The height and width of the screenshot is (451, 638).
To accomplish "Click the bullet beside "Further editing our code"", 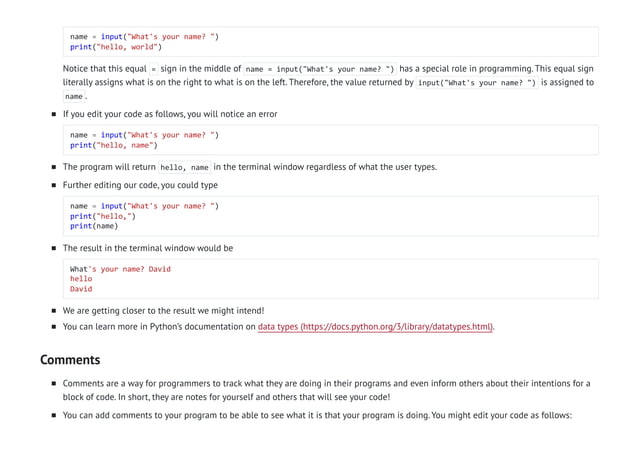I will click(52, 186).
